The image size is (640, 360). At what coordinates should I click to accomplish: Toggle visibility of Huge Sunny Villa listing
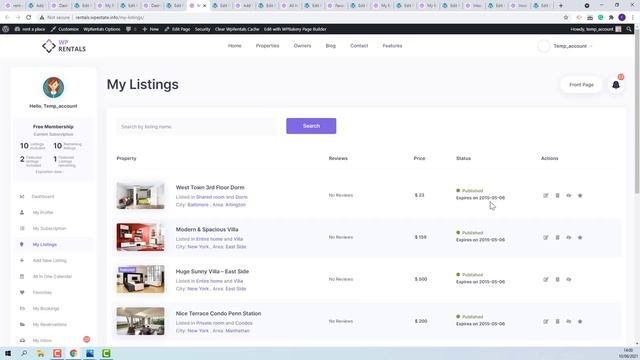click(x=569, y=280)
